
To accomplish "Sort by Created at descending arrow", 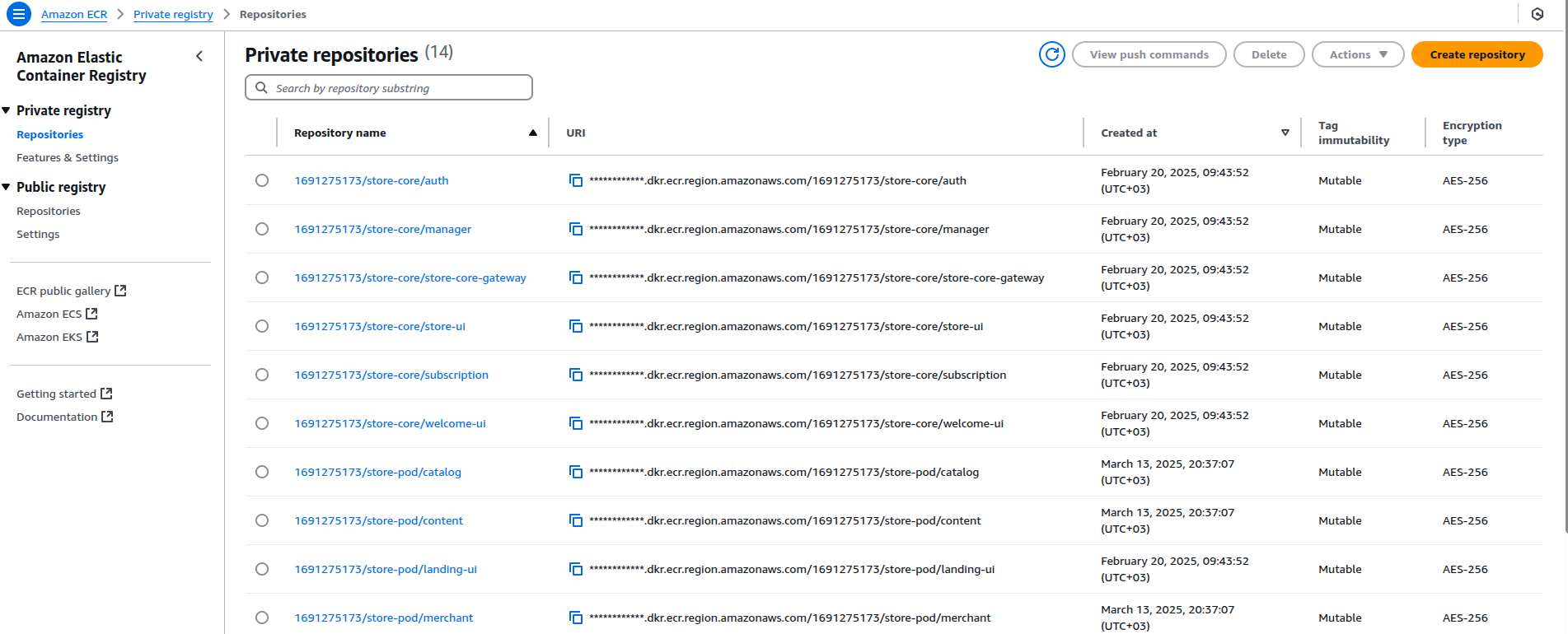I will point(1285,133).
